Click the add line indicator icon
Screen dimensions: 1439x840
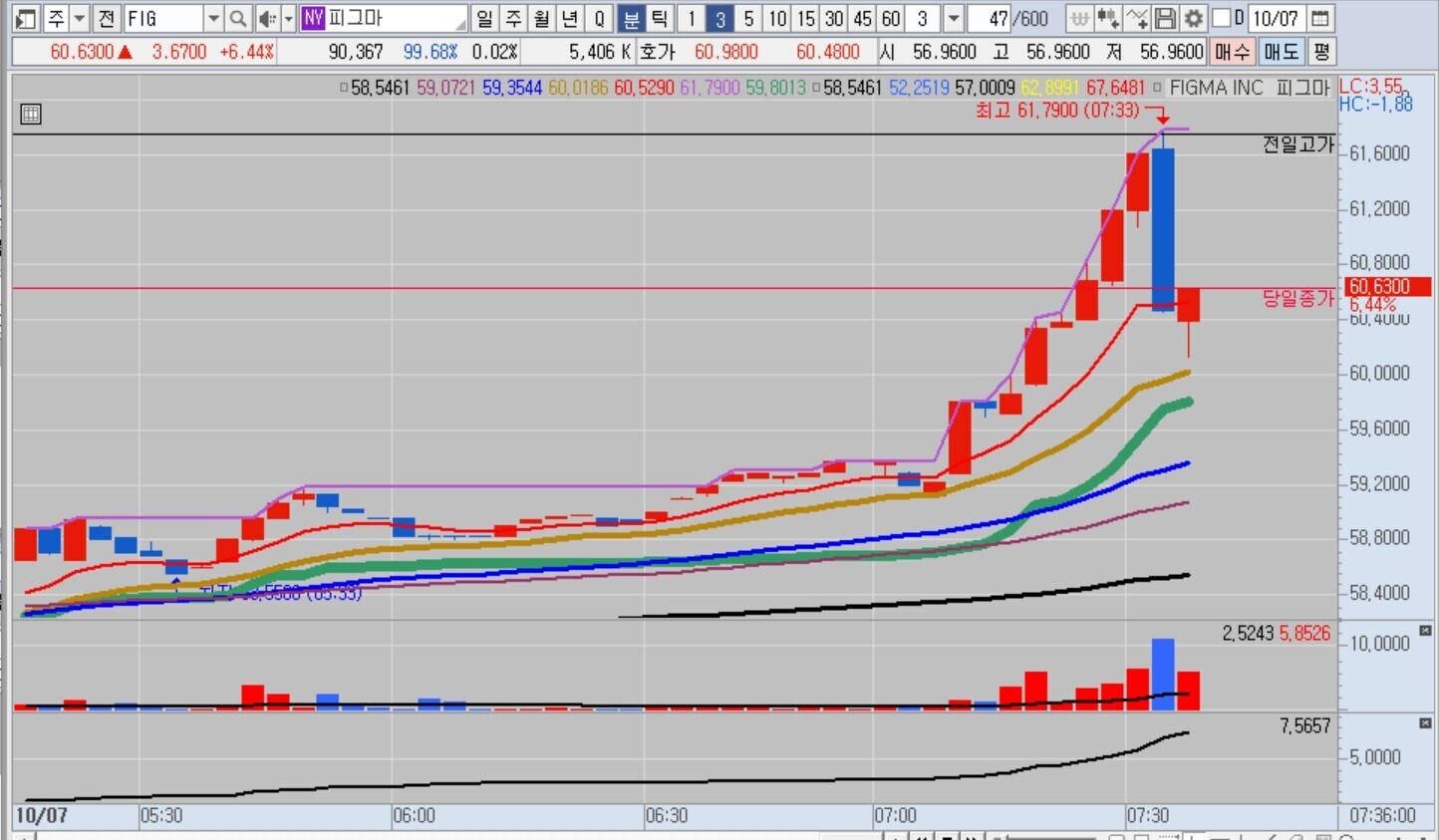coord(1137,18)
